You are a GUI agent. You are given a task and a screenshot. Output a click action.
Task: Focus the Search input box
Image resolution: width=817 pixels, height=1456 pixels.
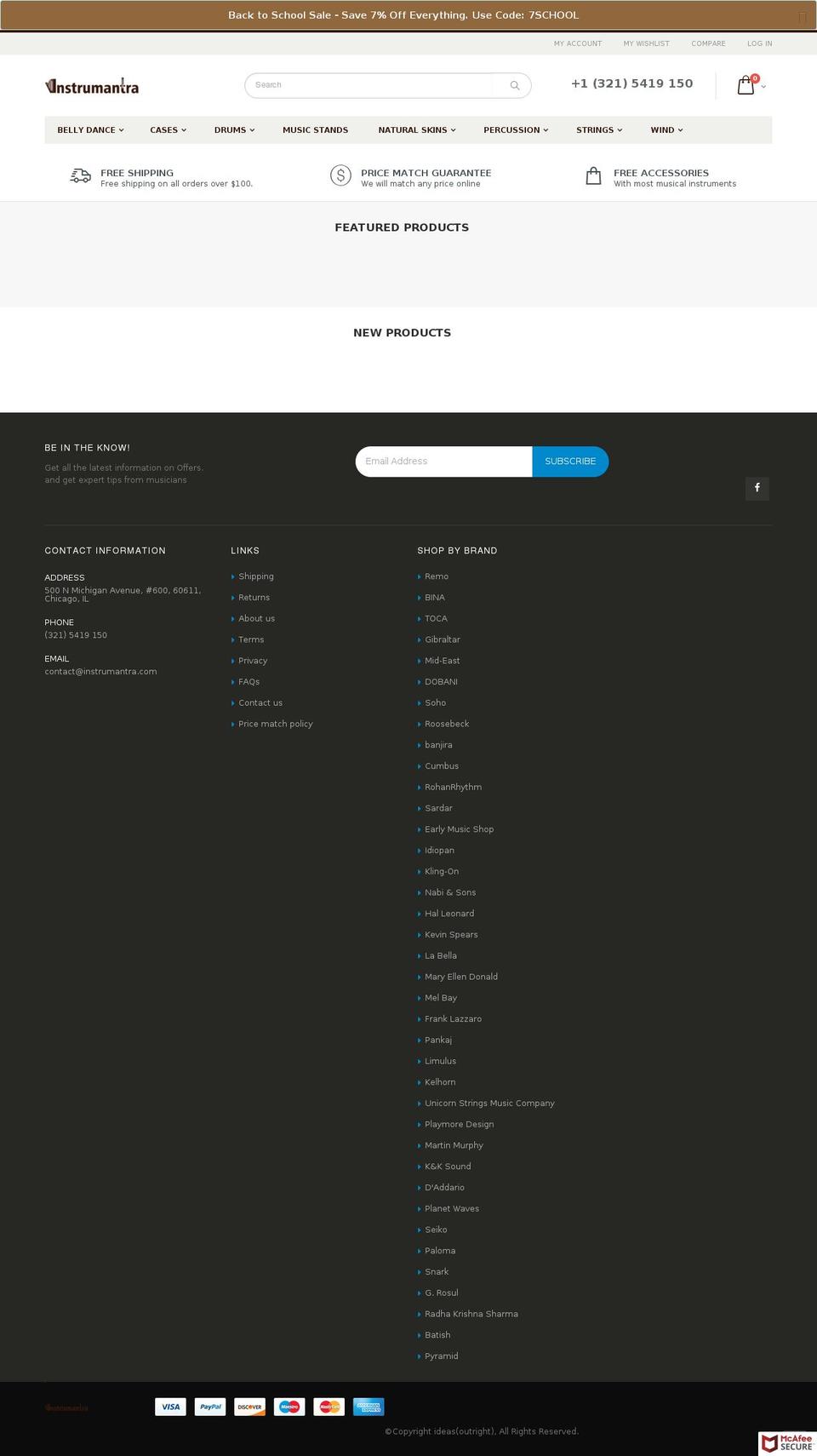(369, 85)
